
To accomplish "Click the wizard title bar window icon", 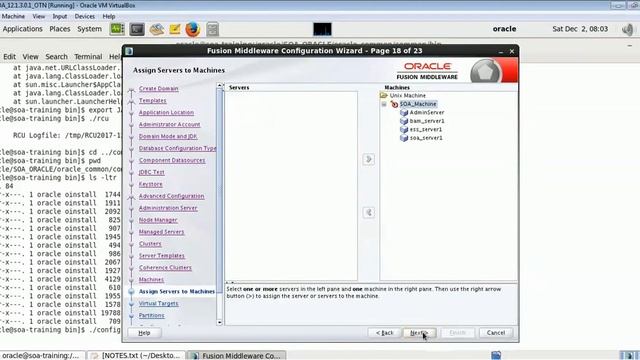I will (x=129, y=51).
